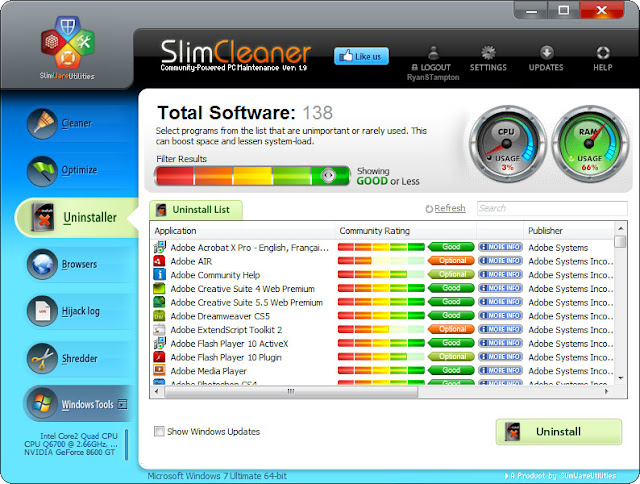
Task: Click the horizontal scrollbar thumb
Action: (291, 391)
